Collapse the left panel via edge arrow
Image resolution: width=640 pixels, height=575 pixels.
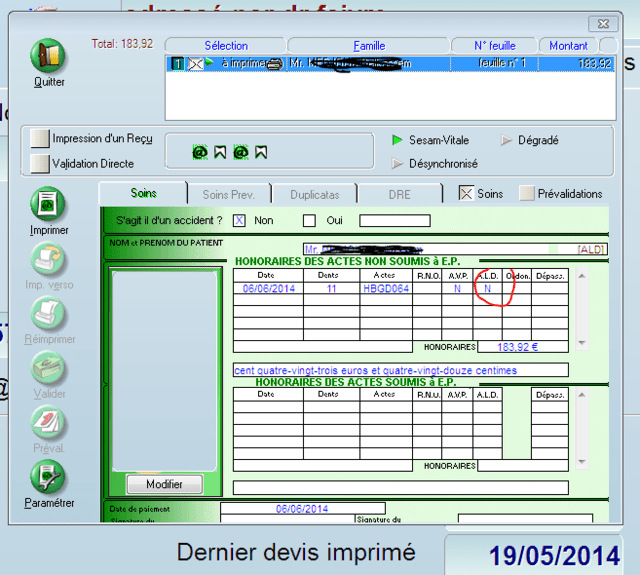(x=104, y=383)
